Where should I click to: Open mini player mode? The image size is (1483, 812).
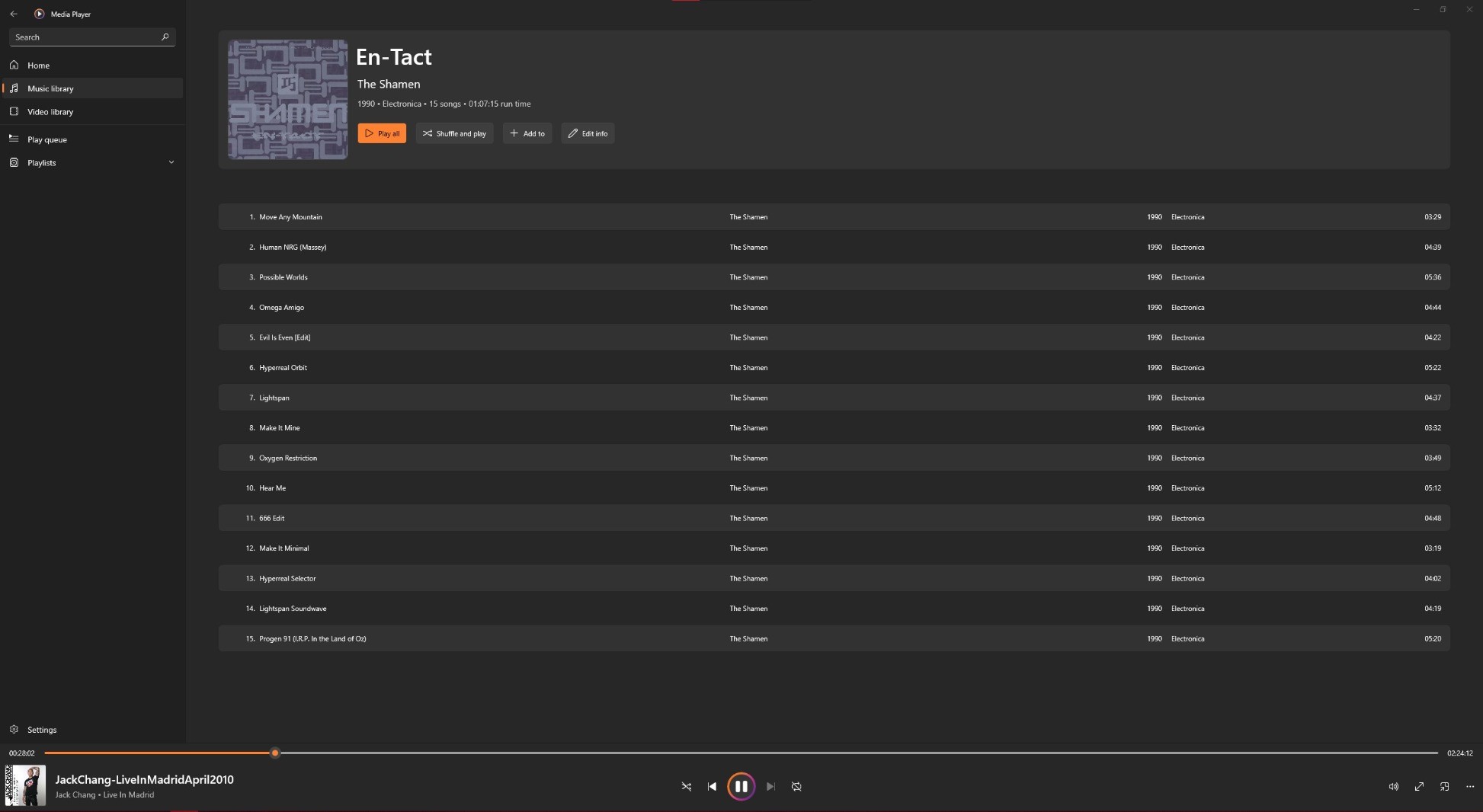[x=1444, y=786]
